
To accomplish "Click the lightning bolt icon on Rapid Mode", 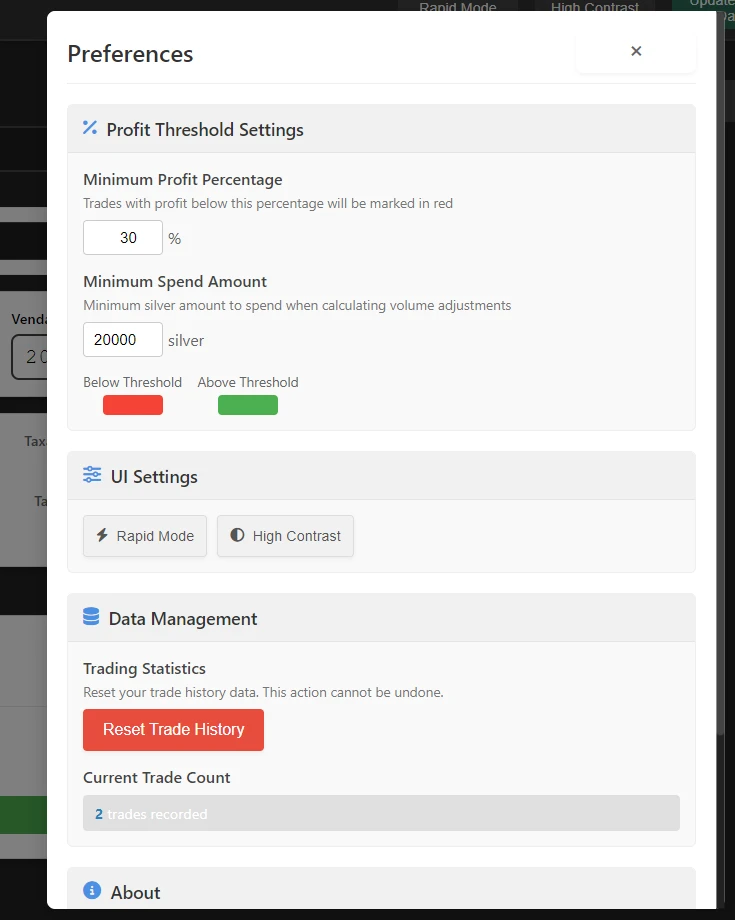I will coord(102,535).
